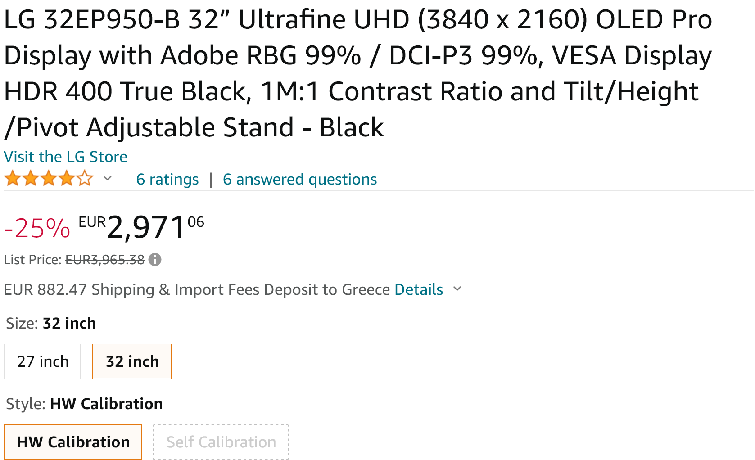Screen dimensions: 755x460
Task: Expand the chevron next to Details
Action: point(457,289)
